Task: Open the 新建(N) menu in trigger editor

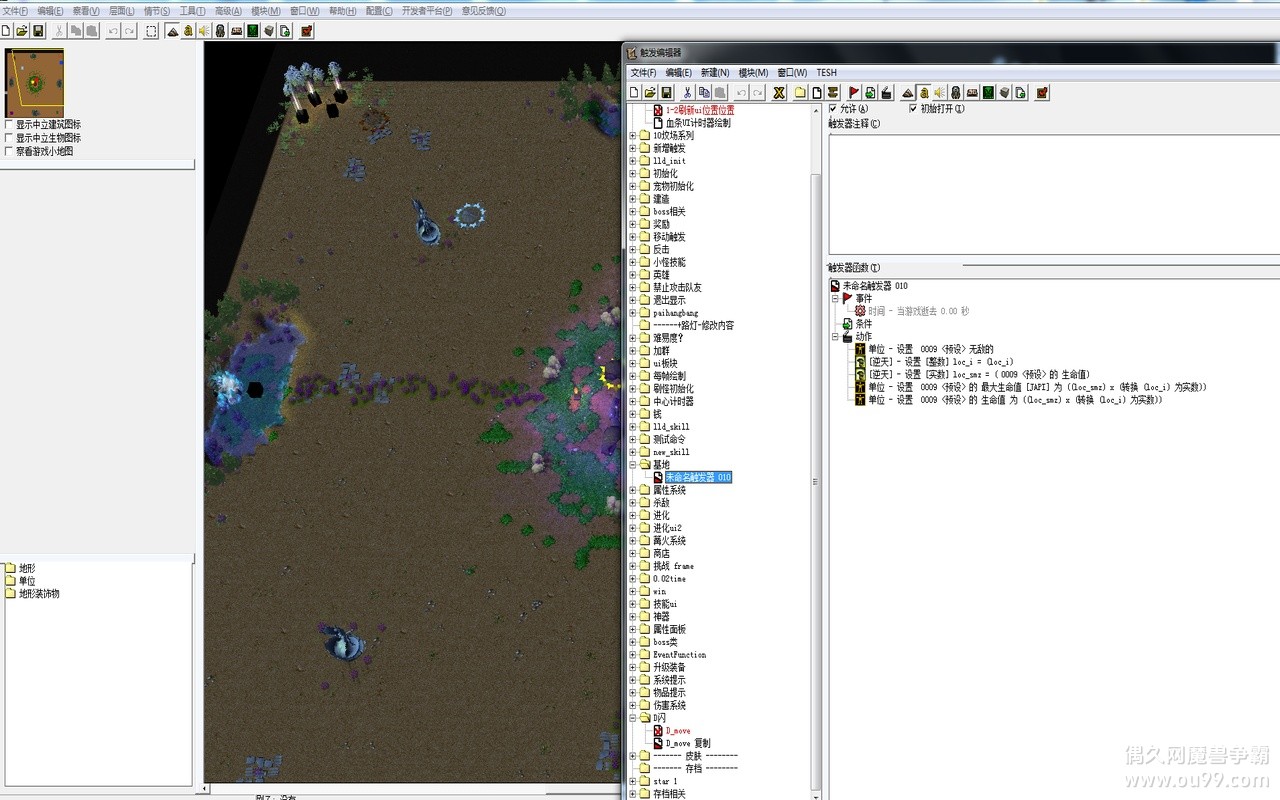Action: pos(714,73)
